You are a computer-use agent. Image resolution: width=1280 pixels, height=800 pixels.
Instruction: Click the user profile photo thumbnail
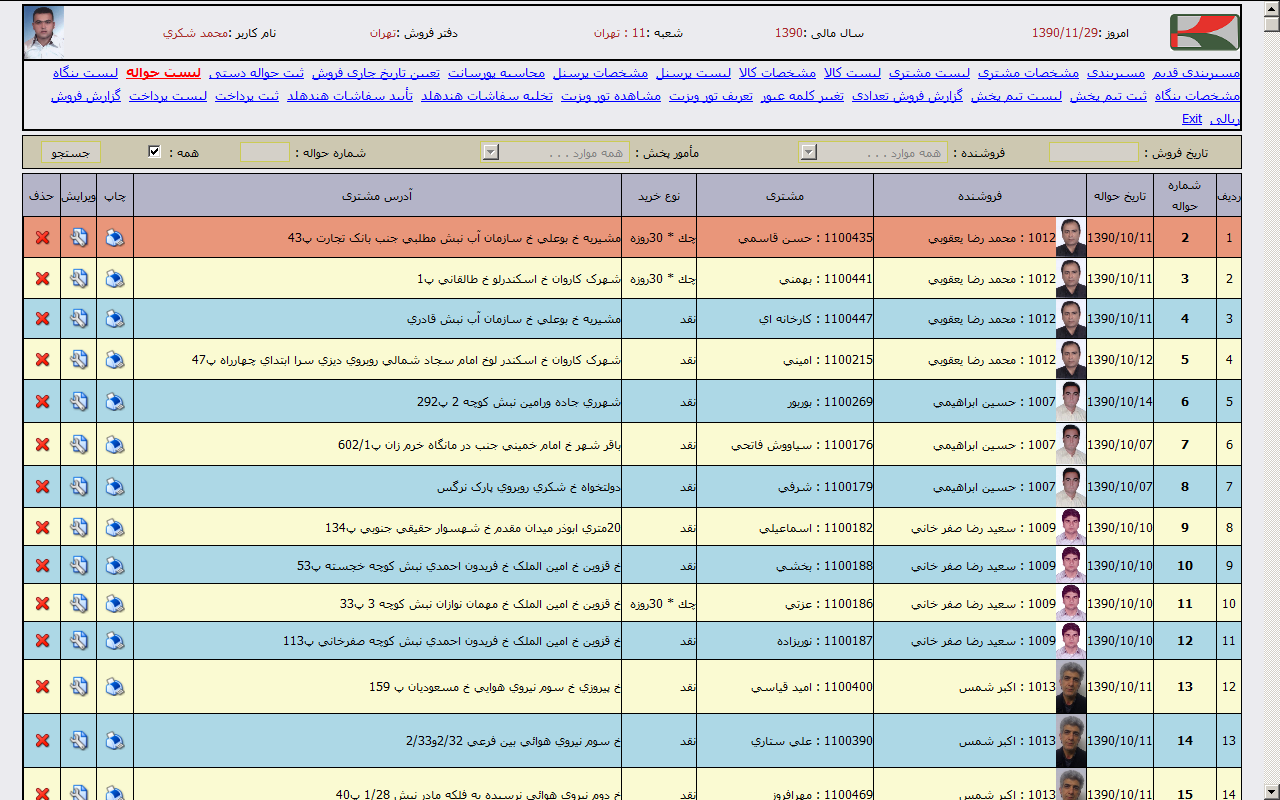pyautogui.click(x=44, y=32)
